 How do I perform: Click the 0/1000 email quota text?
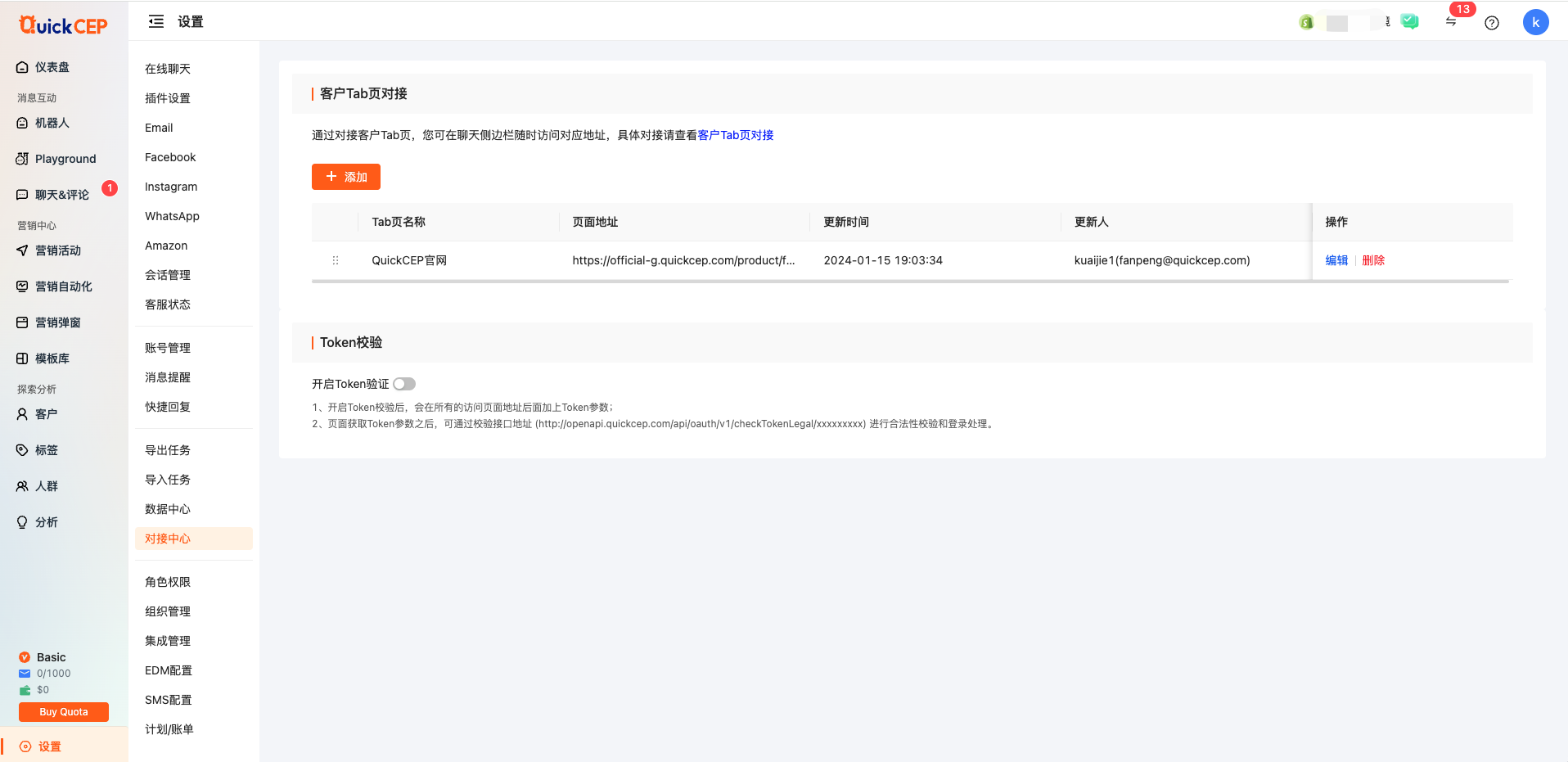click(x=54, y=674)
